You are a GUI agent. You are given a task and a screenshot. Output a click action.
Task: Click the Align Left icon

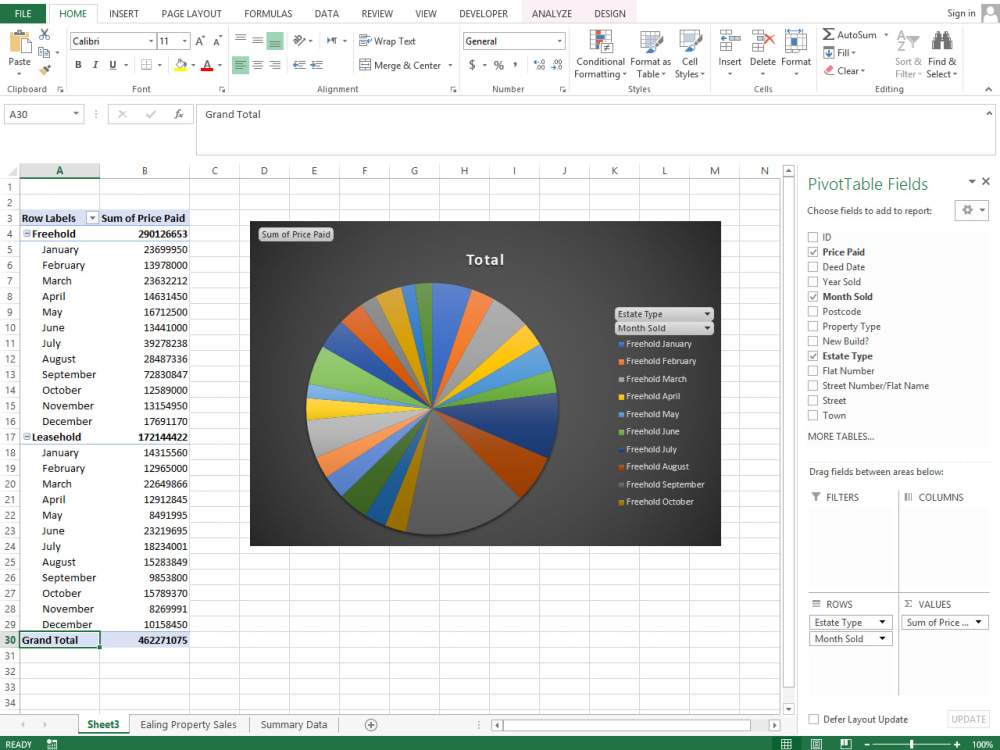pyautogui.click(x=240, y=64)
